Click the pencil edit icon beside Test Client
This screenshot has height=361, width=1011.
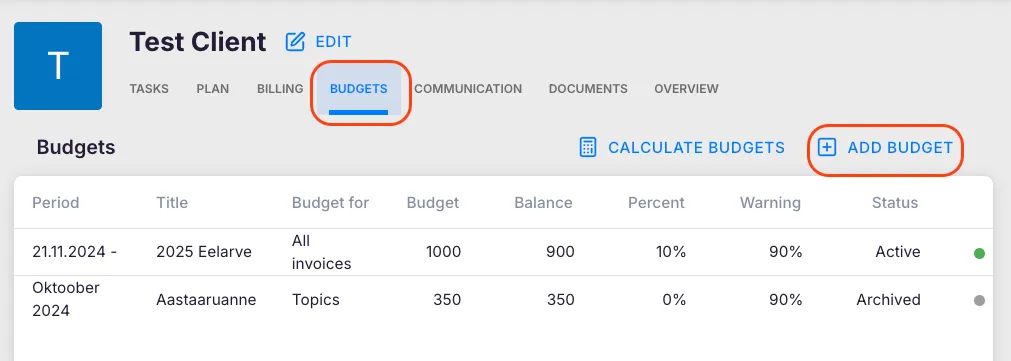295,42
